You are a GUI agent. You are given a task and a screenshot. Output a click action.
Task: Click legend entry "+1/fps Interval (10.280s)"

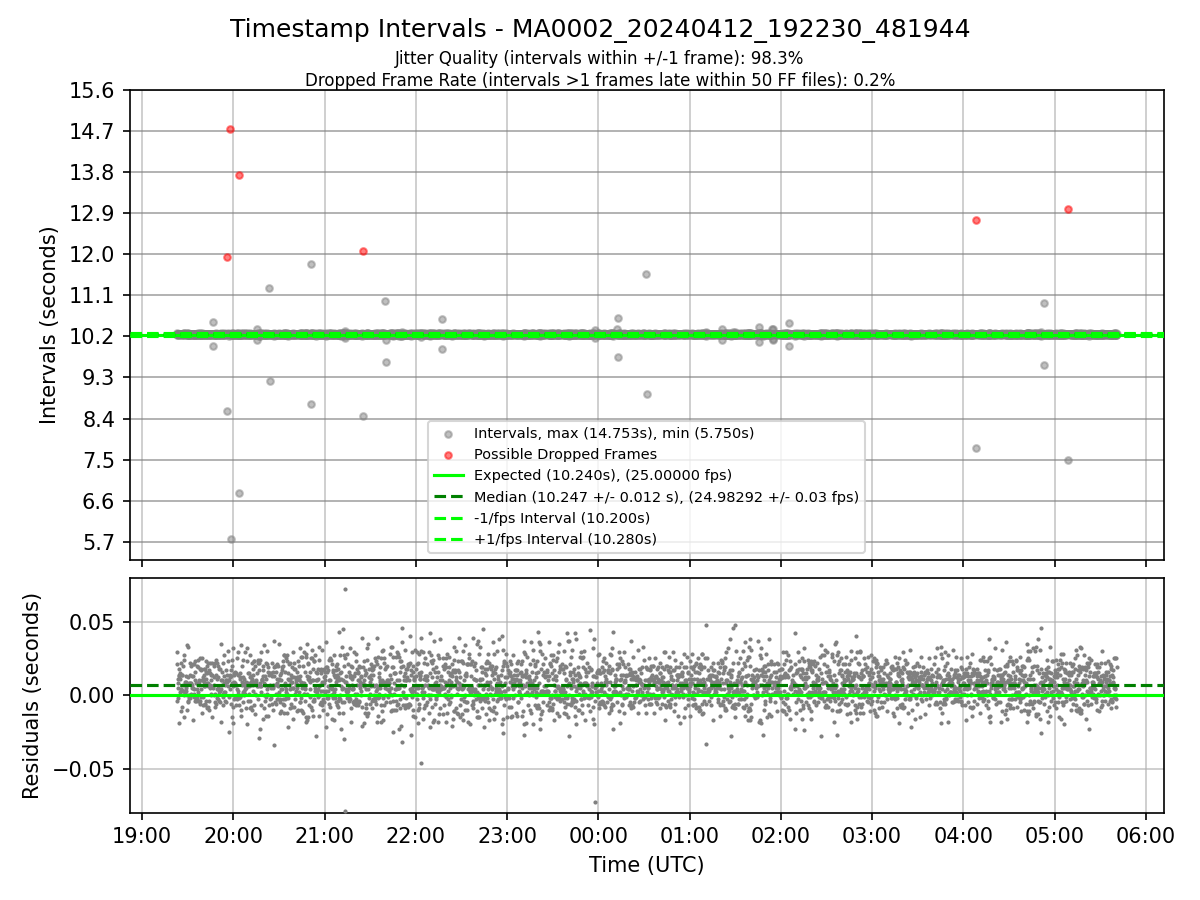[x=565, y=539]
